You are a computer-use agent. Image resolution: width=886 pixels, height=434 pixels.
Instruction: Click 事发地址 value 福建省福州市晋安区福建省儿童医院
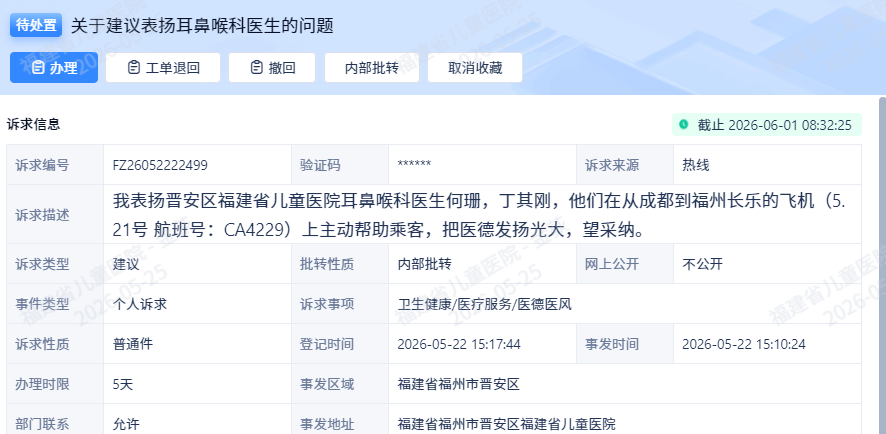(506, 424)
